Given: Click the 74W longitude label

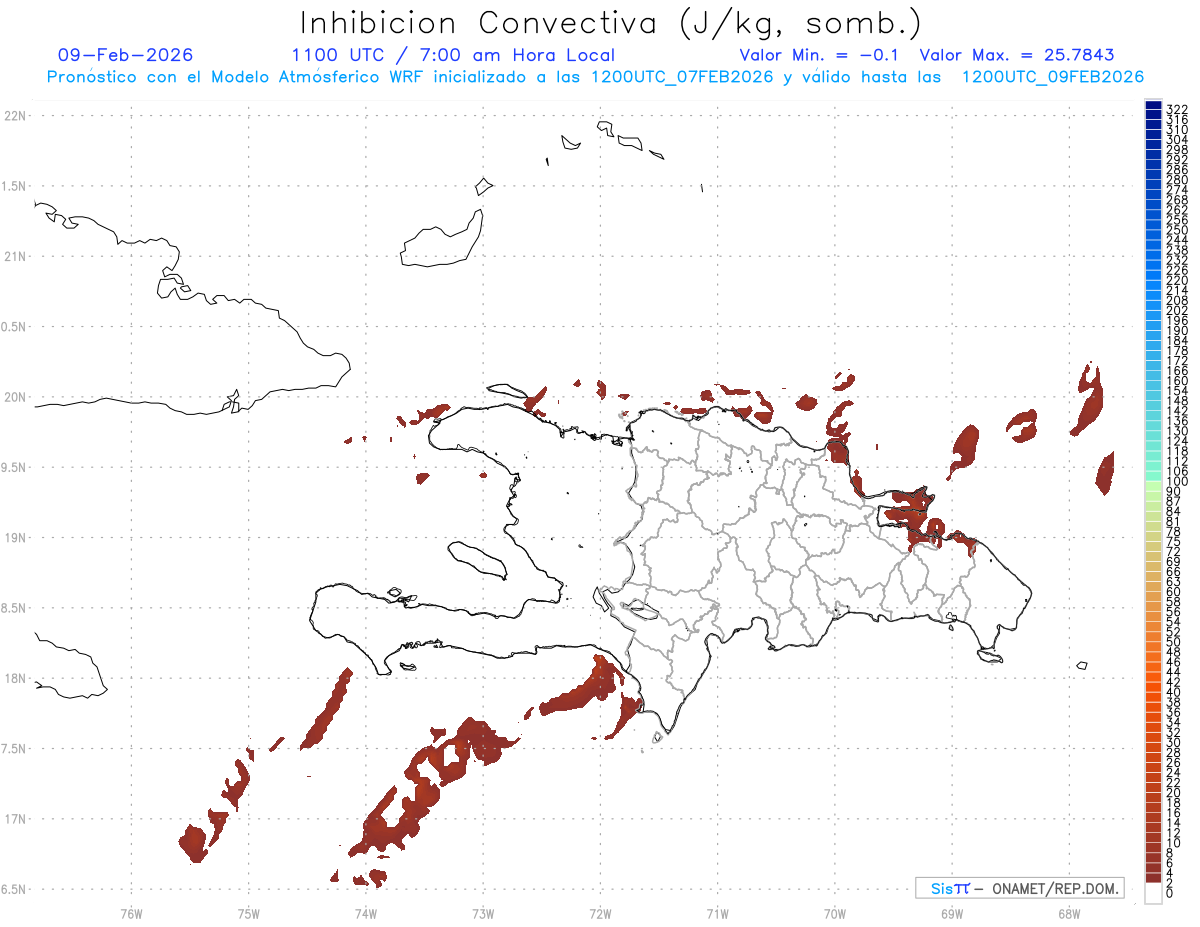Looking at the screenshot, I should [x=365, y=913].
